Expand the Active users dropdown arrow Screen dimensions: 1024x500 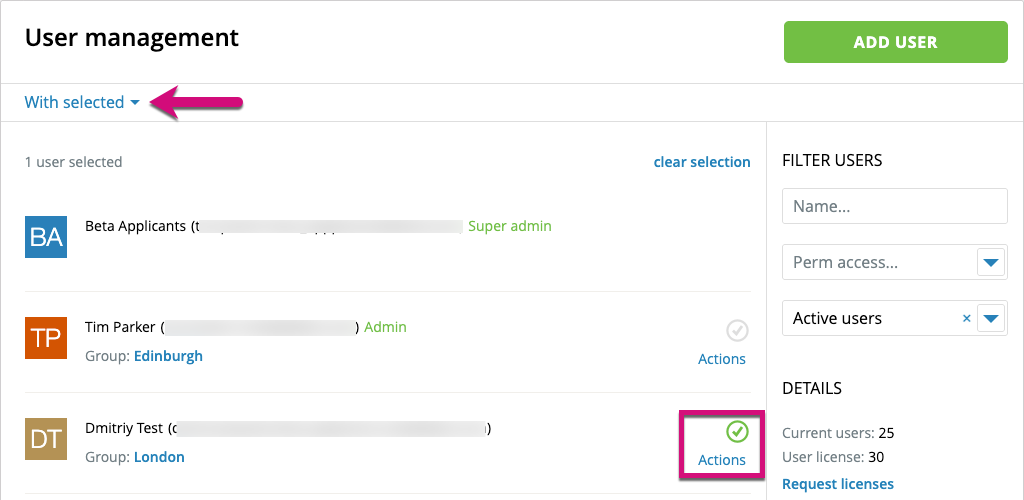pos(991,318)
